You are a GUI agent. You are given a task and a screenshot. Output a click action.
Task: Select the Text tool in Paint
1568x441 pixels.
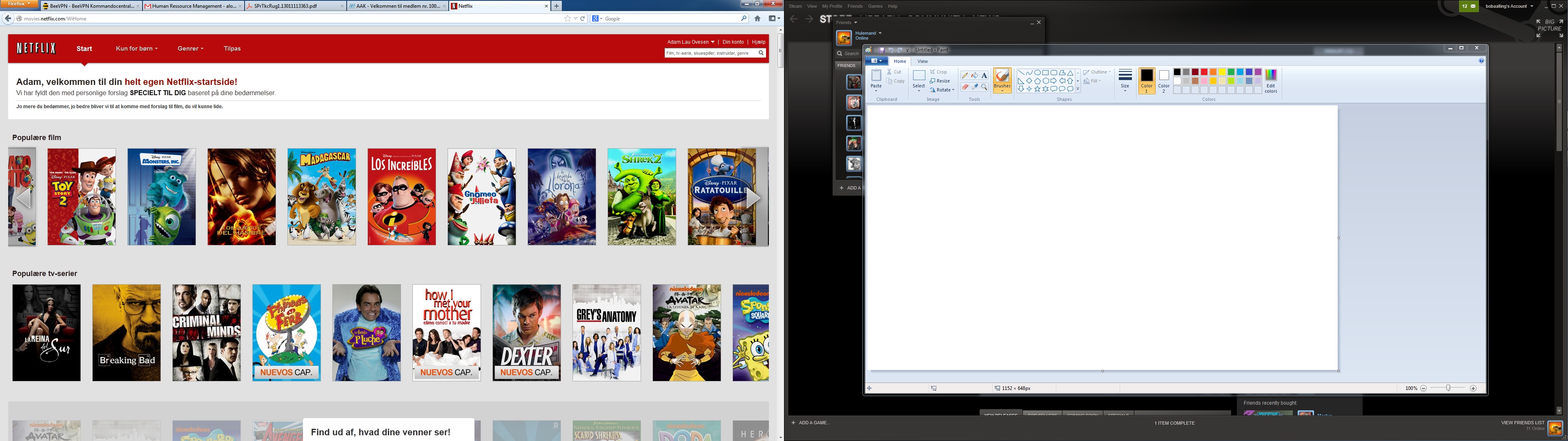[x=984, y=76]
